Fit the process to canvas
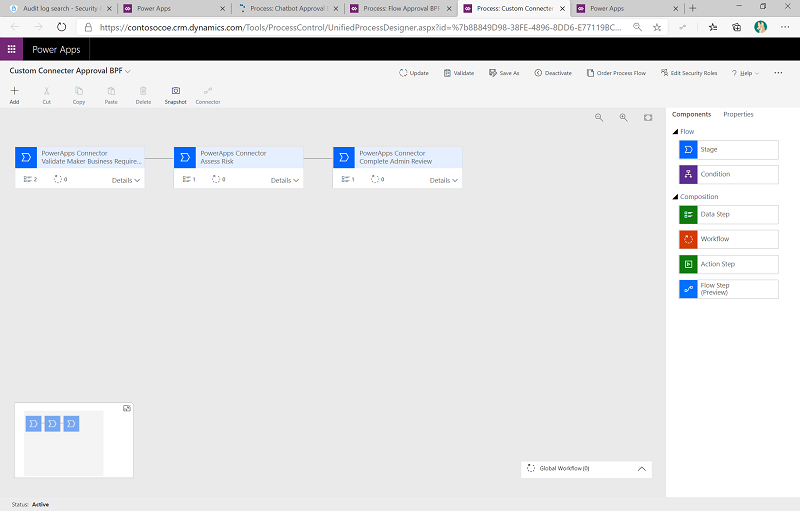This screenshot has height=511, width=800. 648,117
